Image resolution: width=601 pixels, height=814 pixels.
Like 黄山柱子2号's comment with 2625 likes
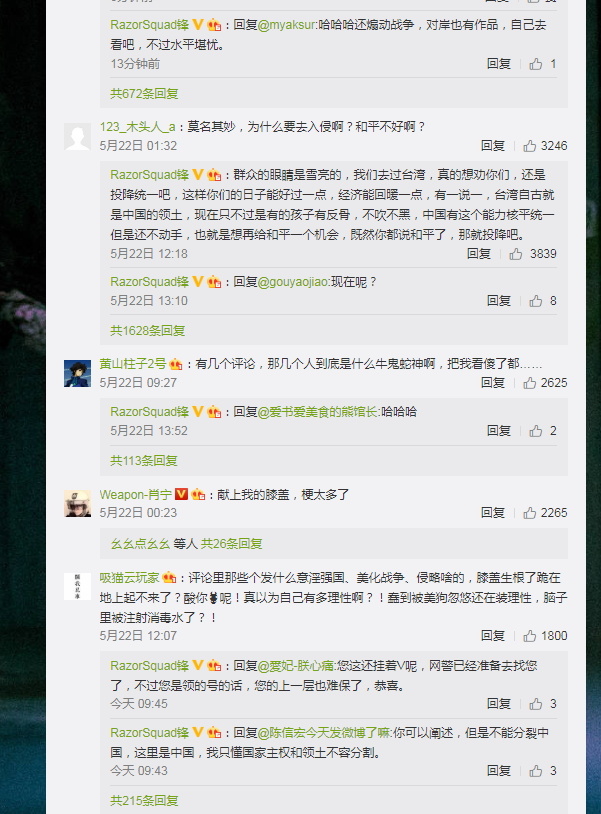coord(529,383)
